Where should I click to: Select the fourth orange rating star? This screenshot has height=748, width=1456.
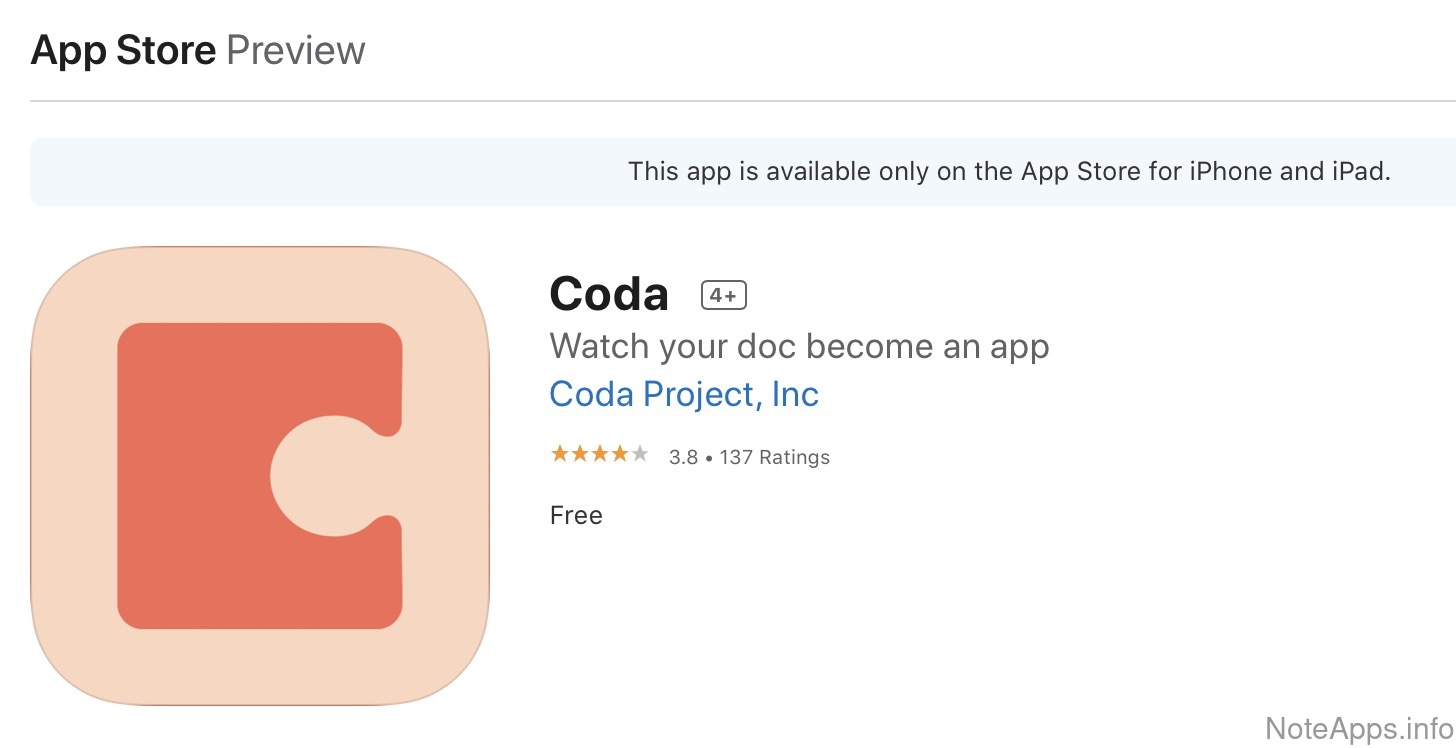point(619,455)
